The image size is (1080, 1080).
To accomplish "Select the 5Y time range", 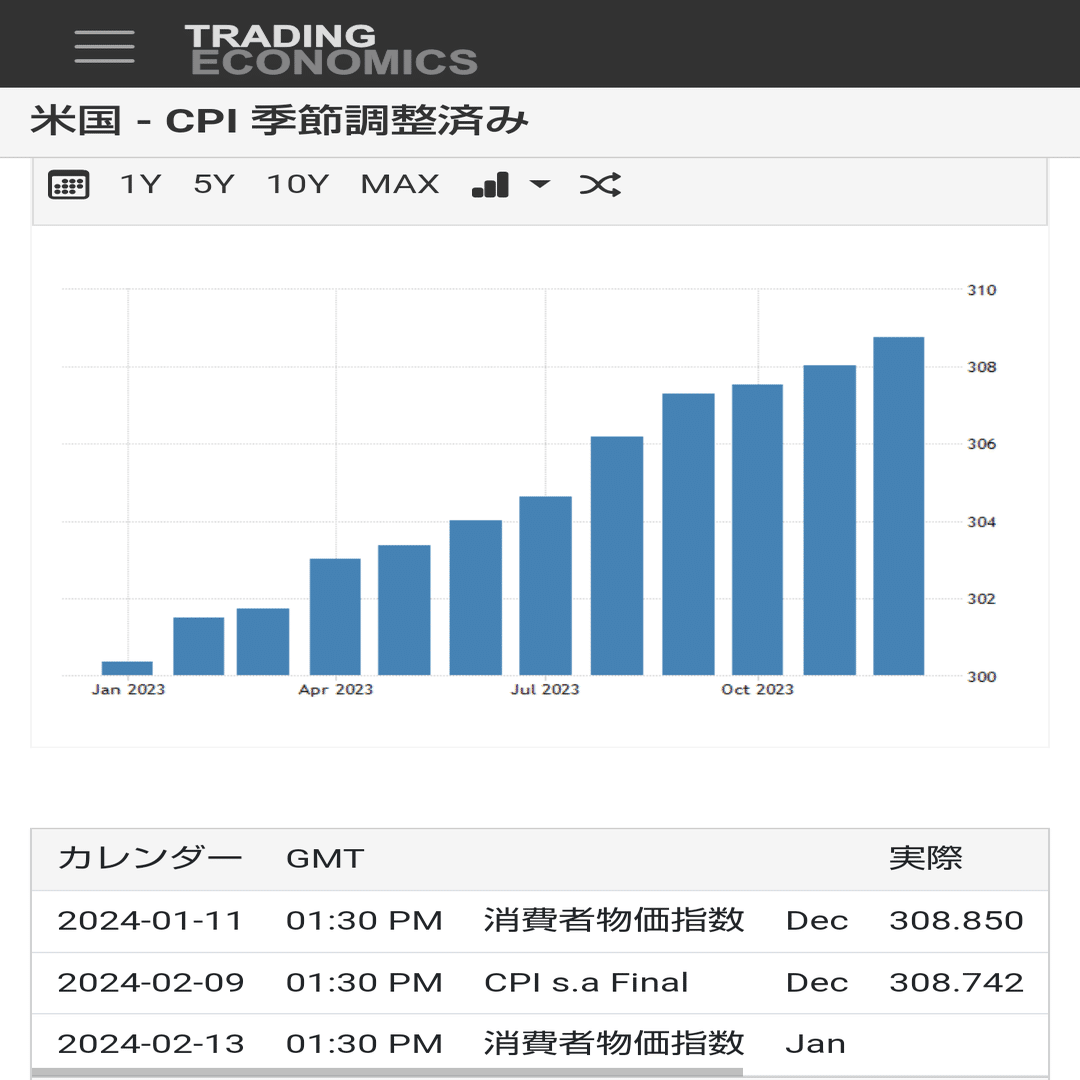I will pyautogui.click(x=214, y=184).
